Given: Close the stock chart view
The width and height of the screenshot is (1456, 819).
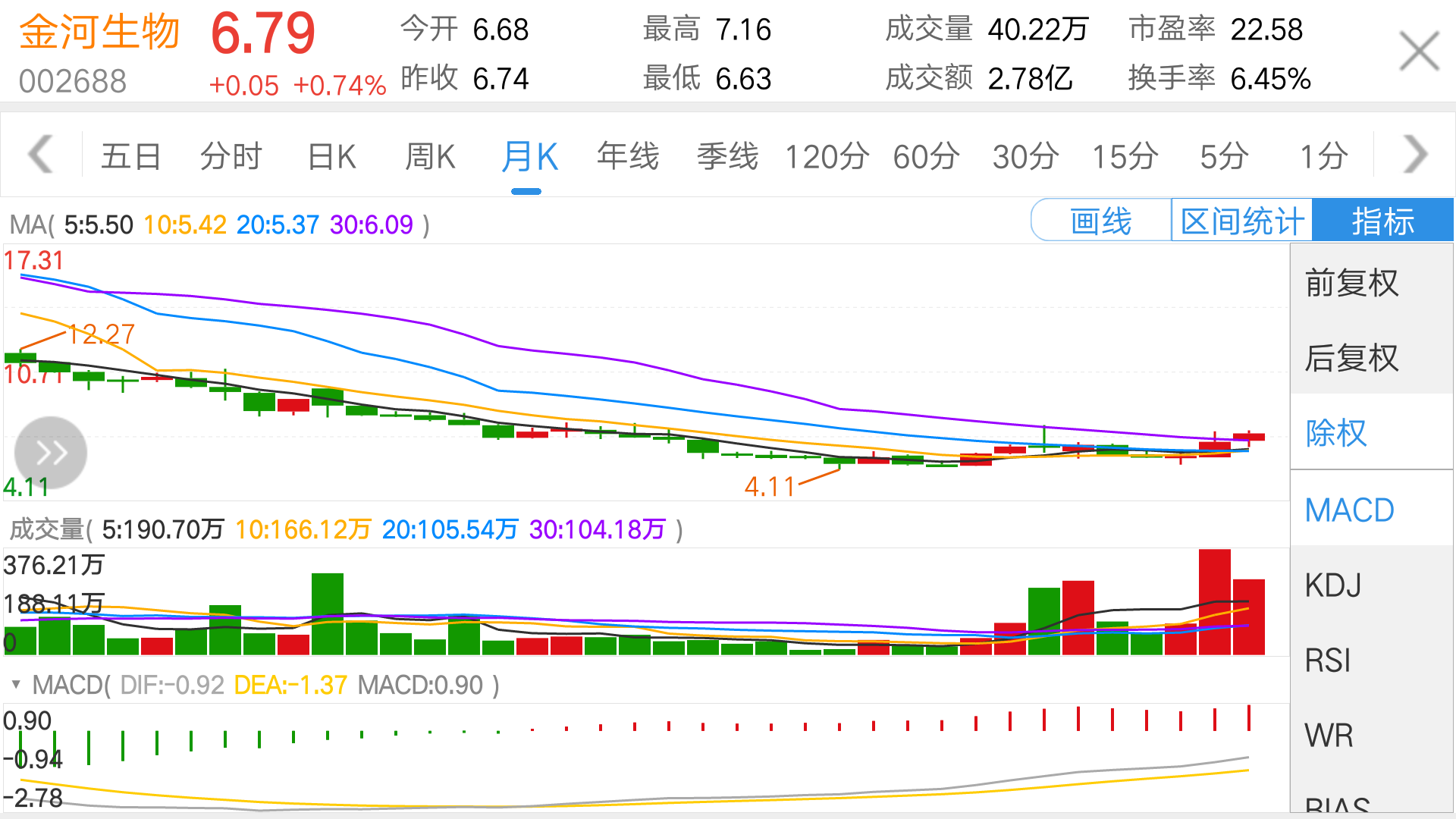Looking at the screenshot, I should pos(1419,51).
